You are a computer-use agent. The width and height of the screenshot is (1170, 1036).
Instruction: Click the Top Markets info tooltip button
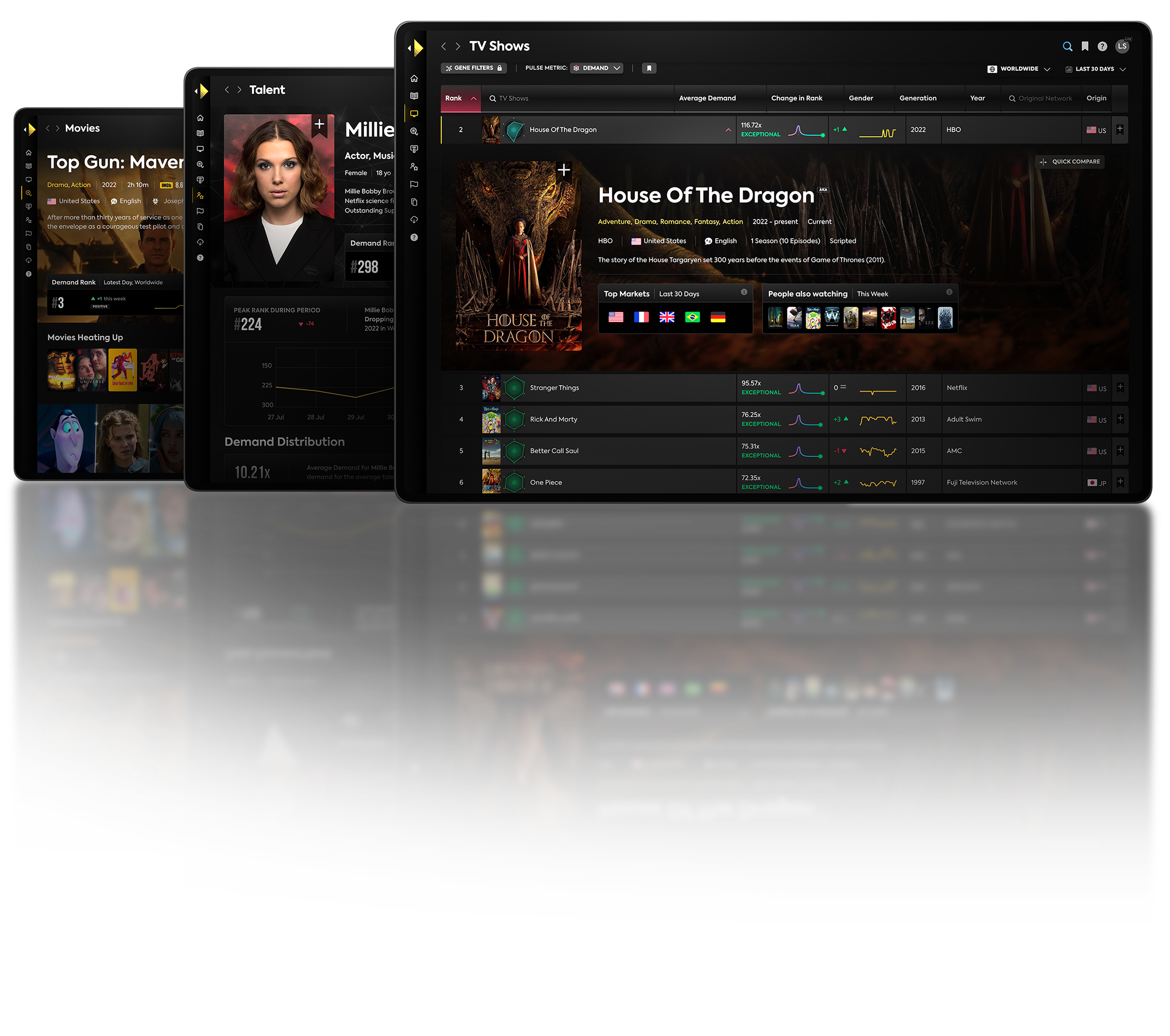[x=744, y=293]
